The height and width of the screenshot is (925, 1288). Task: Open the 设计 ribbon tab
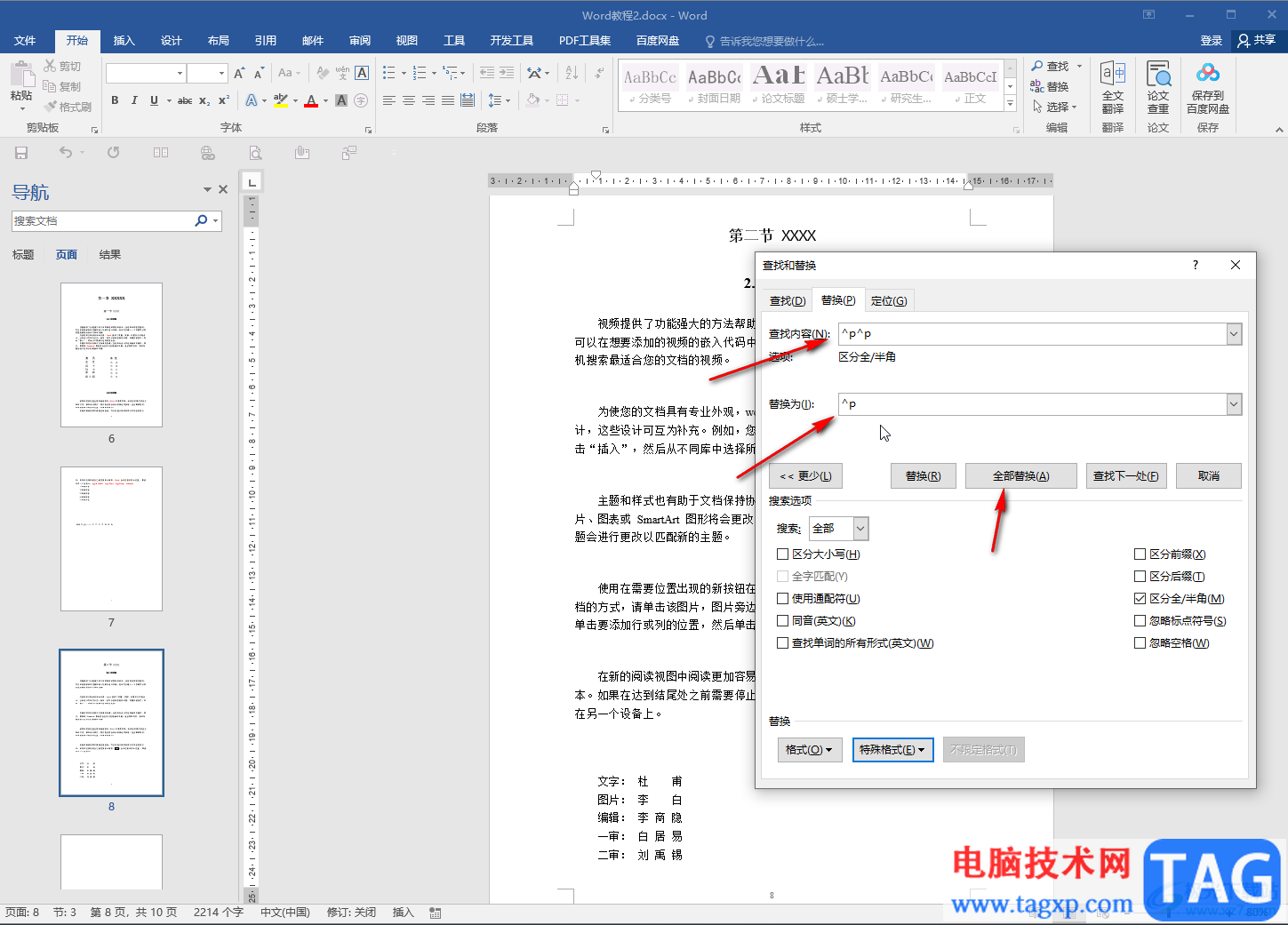coord(171,40)
